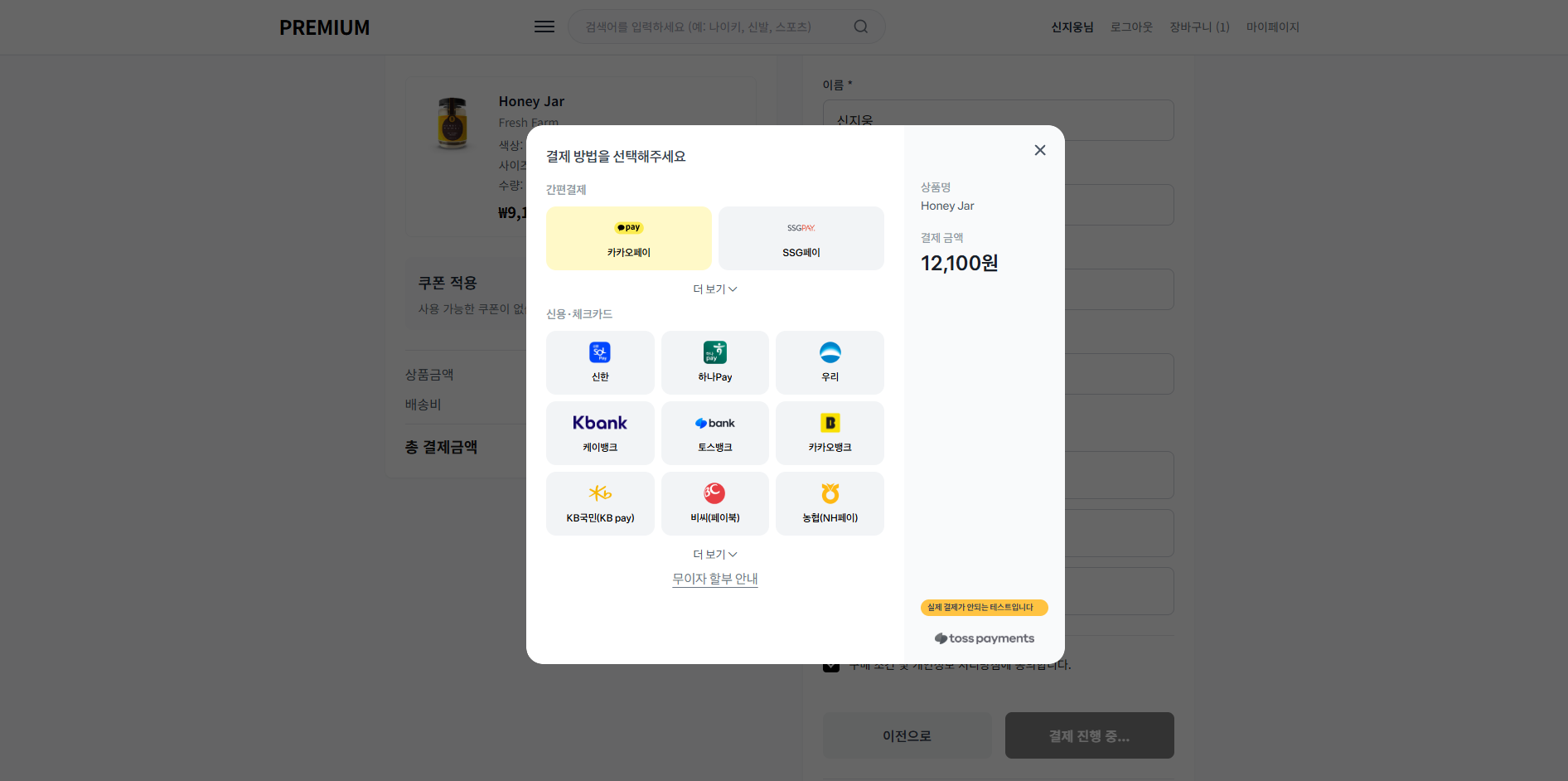Click dialog title 결제 방법을 선택해주세요
The image size is (1568, 781).
click(616, 157)
